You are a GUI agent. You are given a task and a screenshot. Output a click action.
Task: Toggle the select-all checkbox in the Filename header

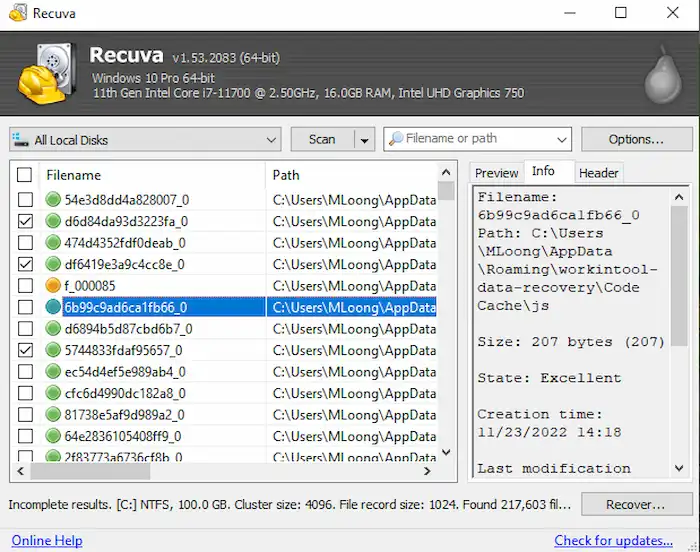(x=25, y=175)
